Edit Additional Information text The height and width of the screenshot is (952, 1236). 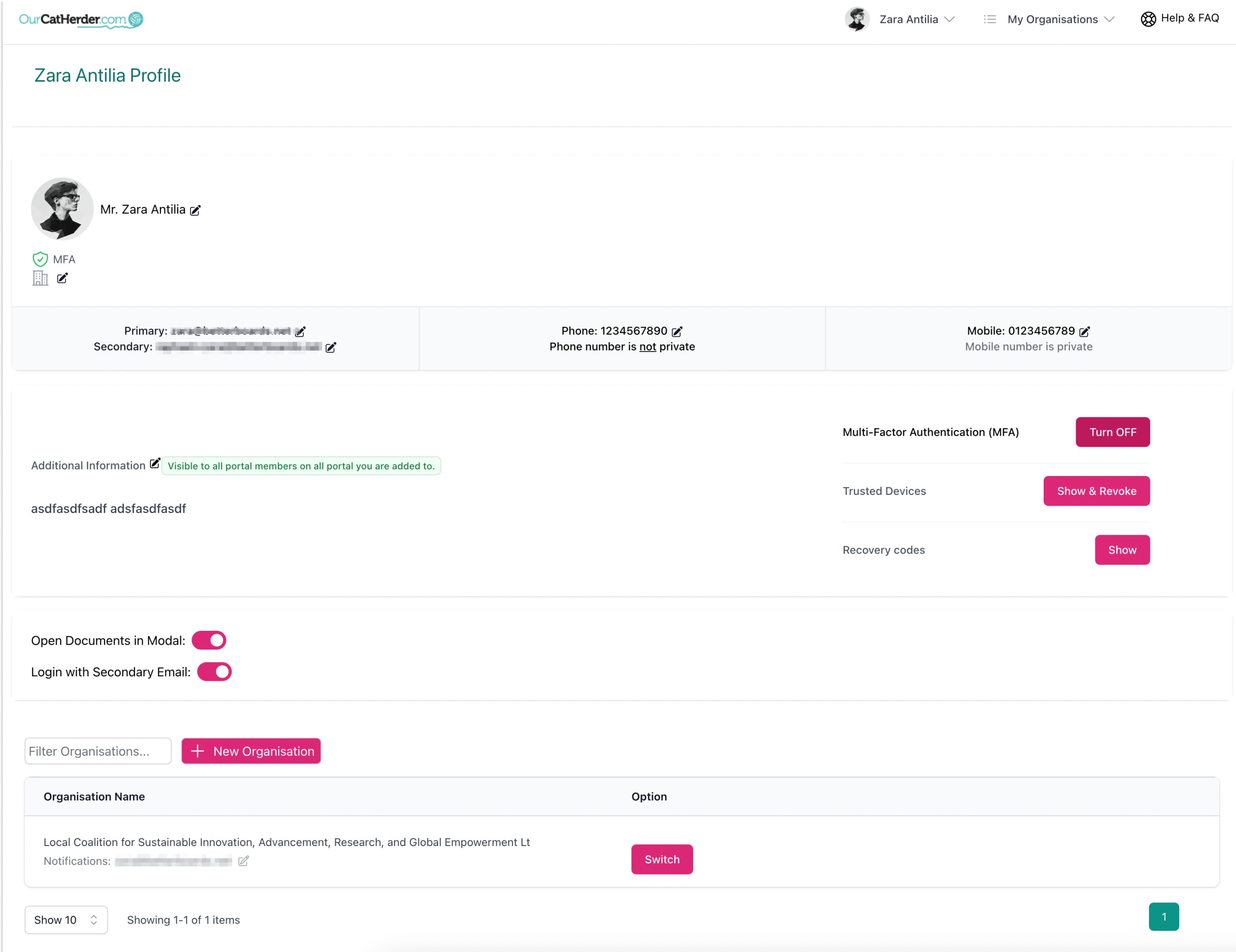154,463
